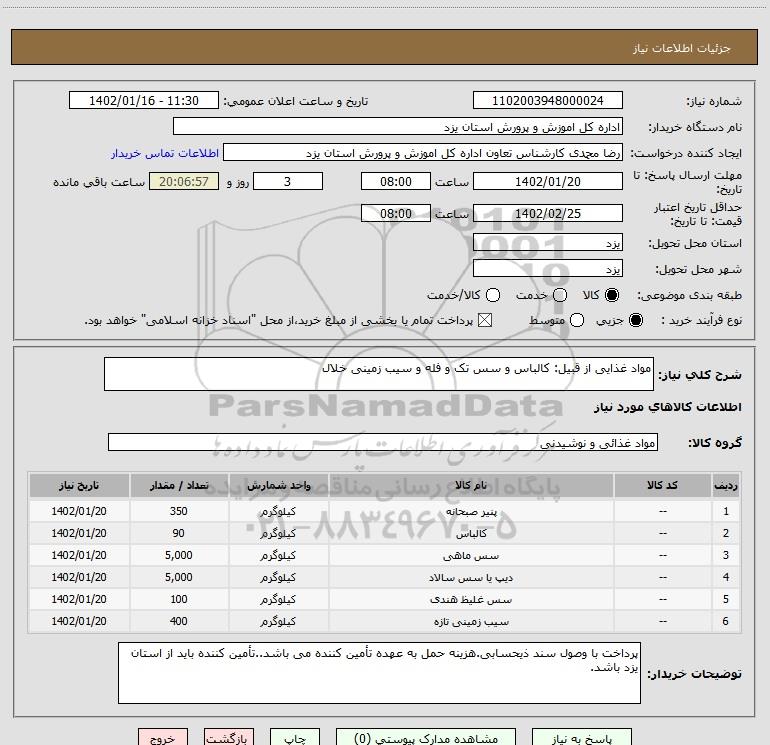Click the اطلاعات کالاهای مورد نیاز section heading
Image resolution: width=770 pixels, height=745 pixels.
[x=668, y=407]
